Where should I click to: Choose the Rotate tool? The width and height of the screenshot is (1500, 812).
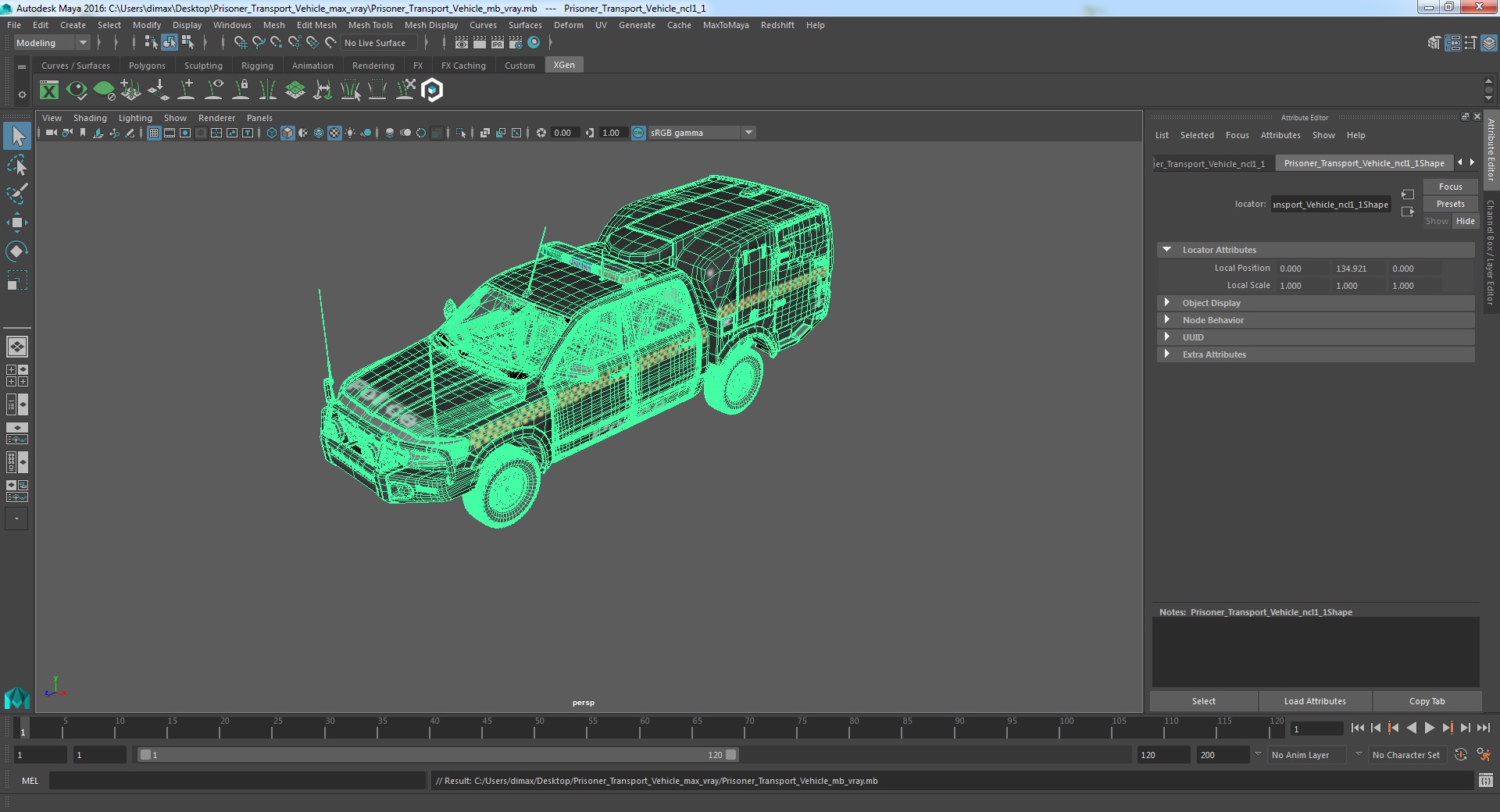(x=17, y=251)
